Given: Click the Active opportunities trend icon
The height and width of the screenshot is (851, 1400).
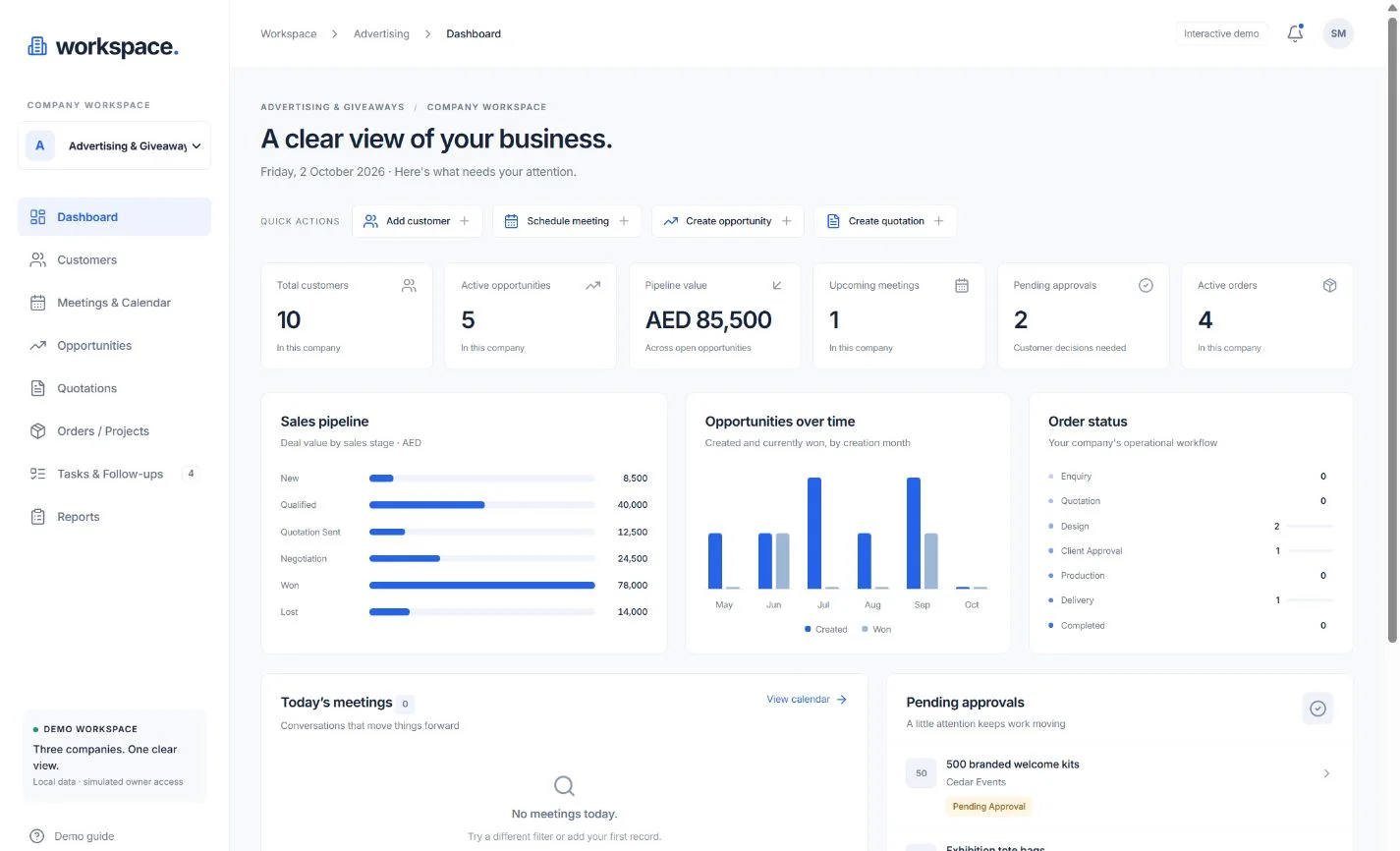Looking at the screenshot, I should click(x=592, y=285).
